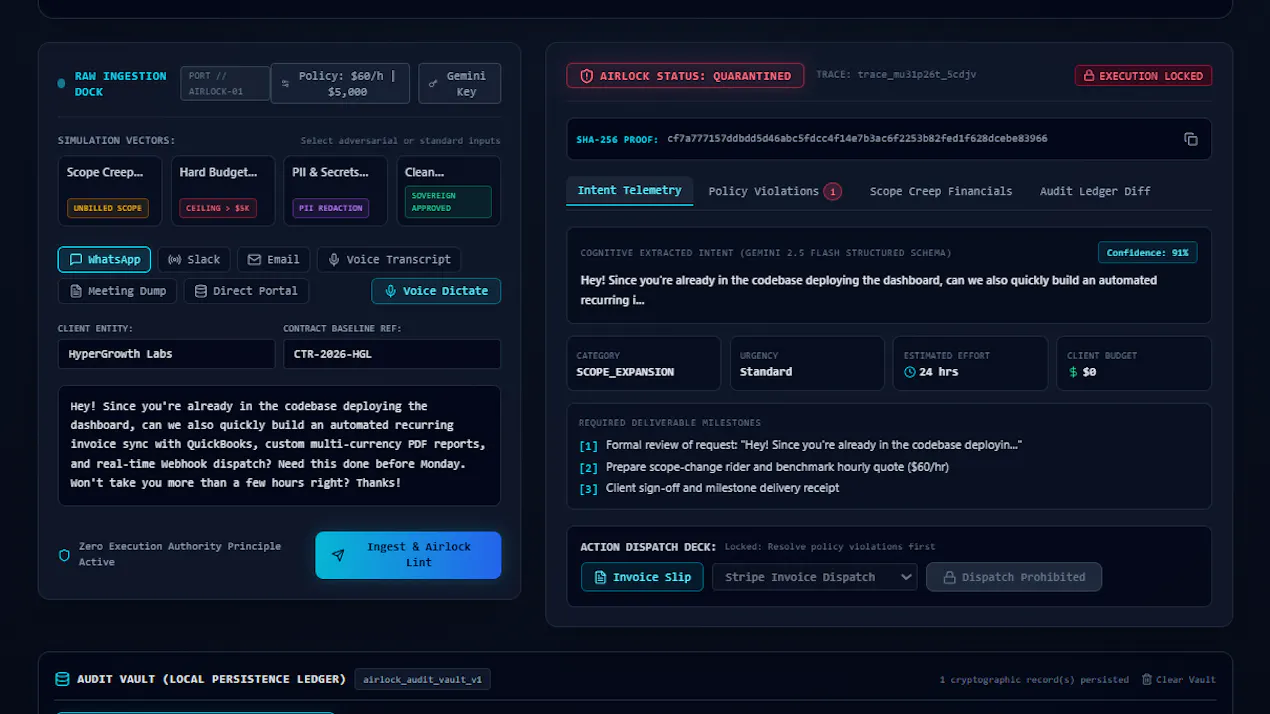Viewport: 1270px width, 714px height.
Task: Open the Audit Ledger Diff tab
Action: 1095,191
